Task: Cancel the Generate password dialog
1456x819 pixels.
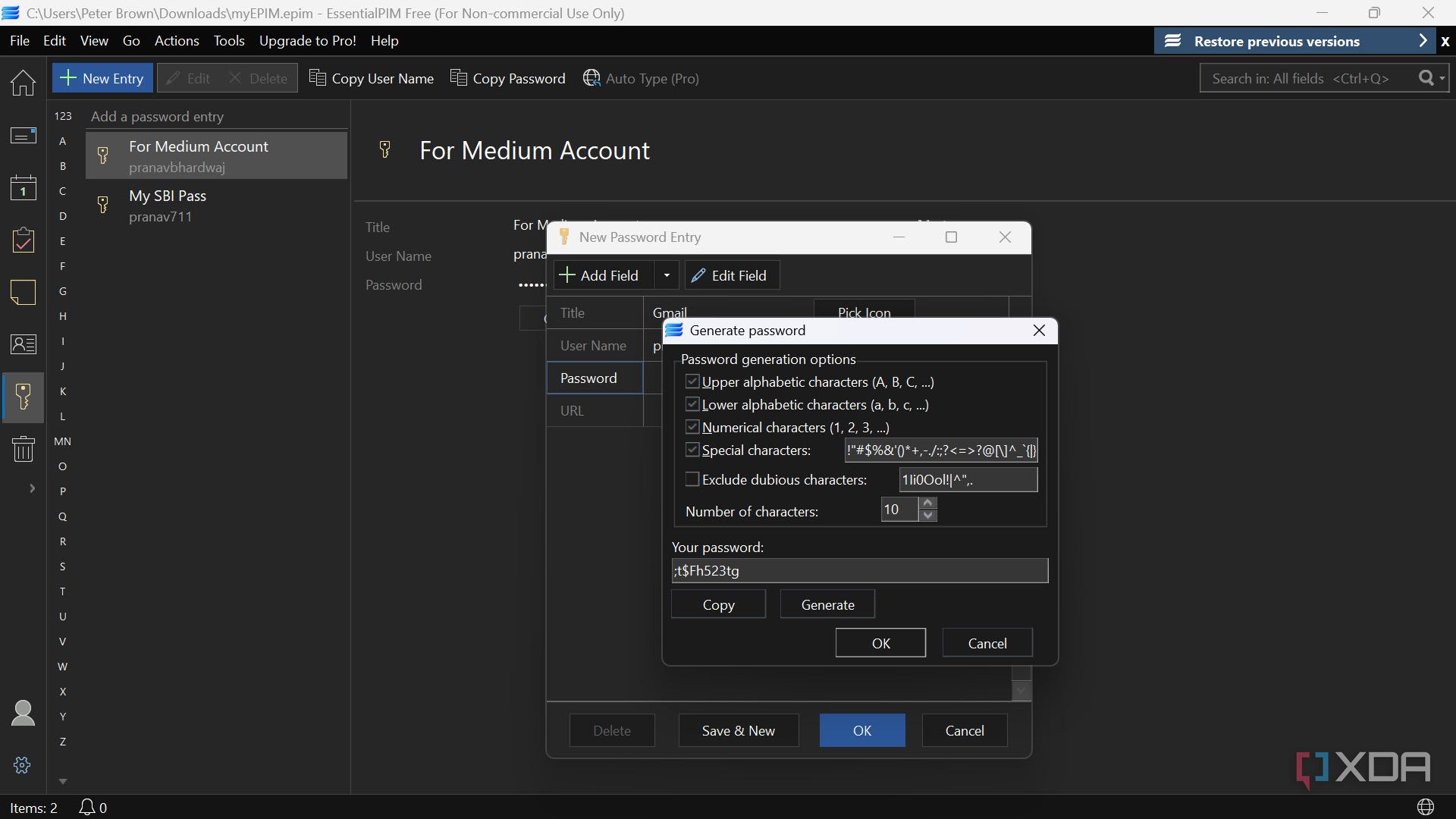Action: (987, 643)
